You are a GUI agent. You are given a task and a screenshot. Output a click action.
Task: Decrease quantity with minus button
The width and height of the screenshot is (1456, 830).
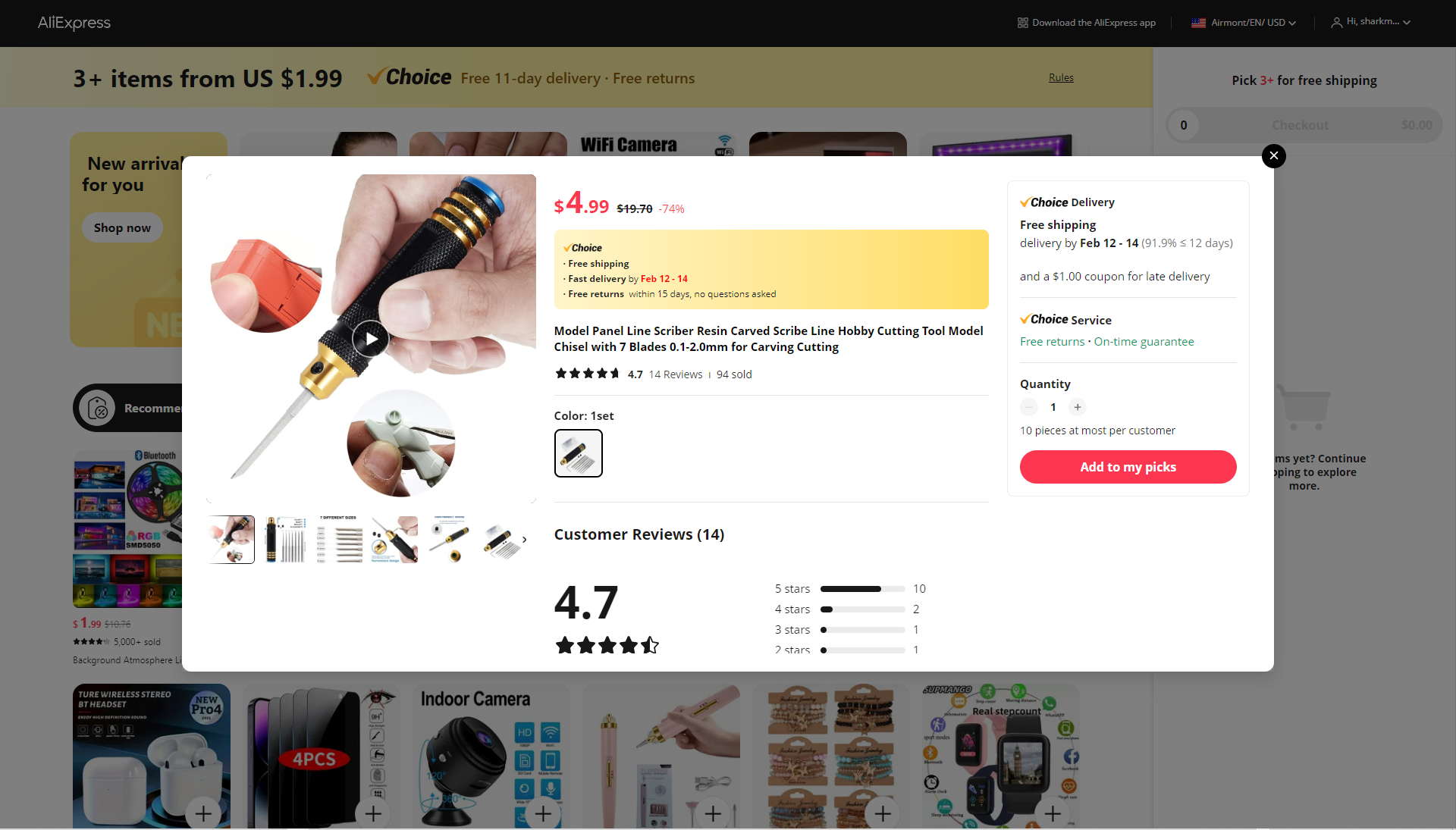click(x=1029, y=407)
